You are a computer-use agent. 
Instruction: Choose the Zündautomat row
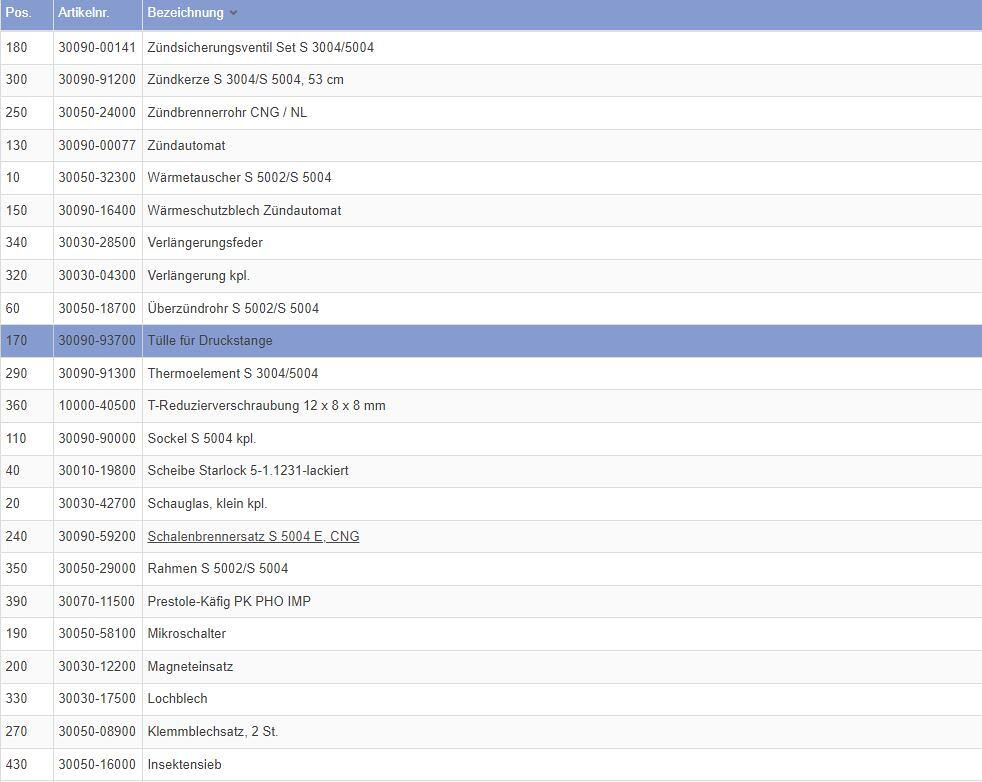click(186, 145)
